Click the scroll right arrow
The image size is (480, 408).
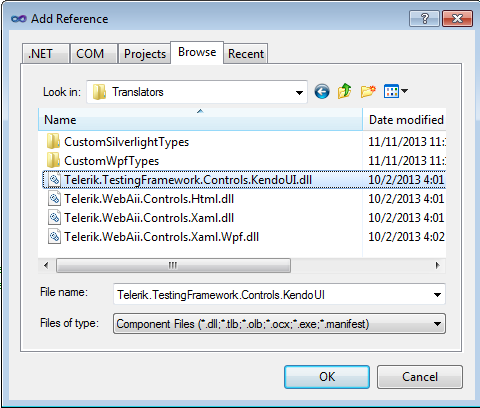tap(438, 265)
